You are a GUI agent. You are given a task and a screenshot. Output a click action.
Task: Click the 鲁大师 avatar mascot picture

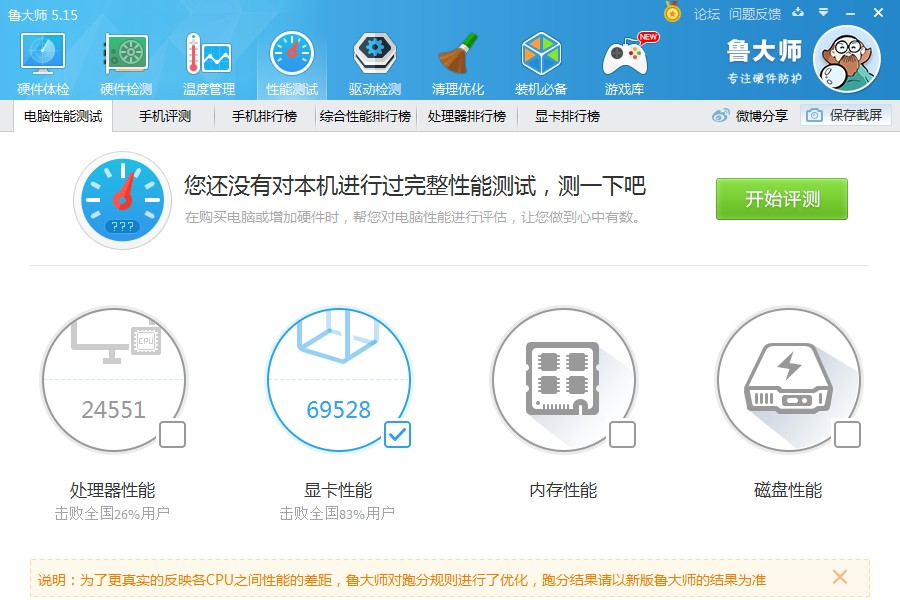click(x=847, y=59)
